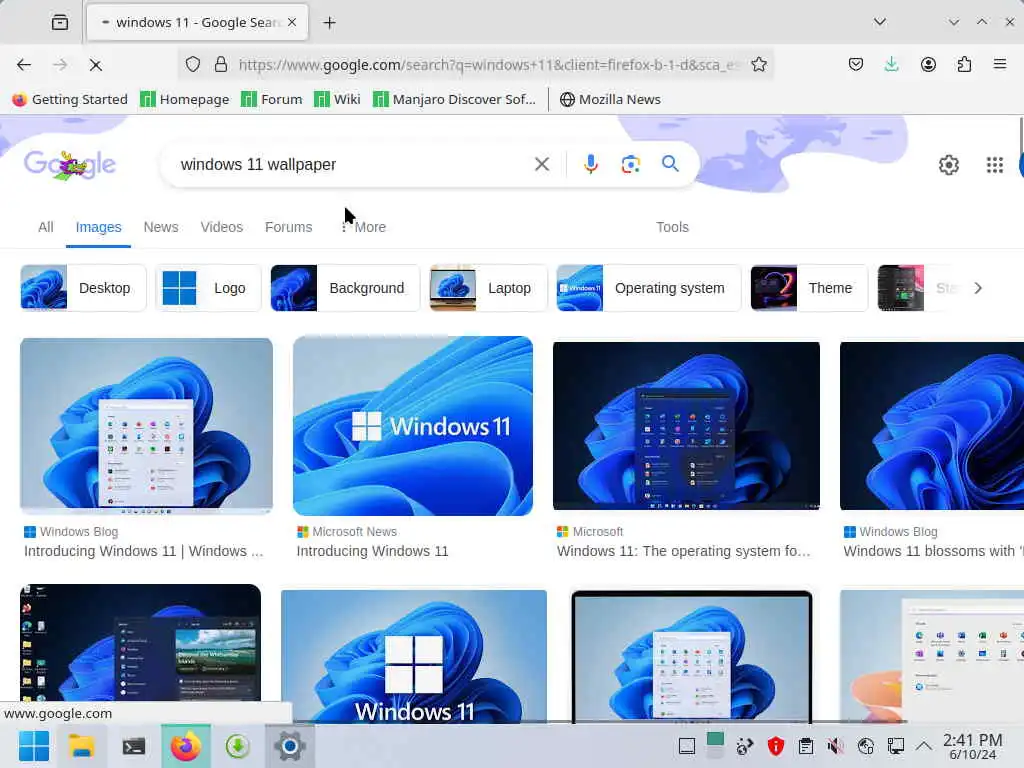Open the taskbar Start menu logo
1024x768 pixels.
tap(33, 746)
